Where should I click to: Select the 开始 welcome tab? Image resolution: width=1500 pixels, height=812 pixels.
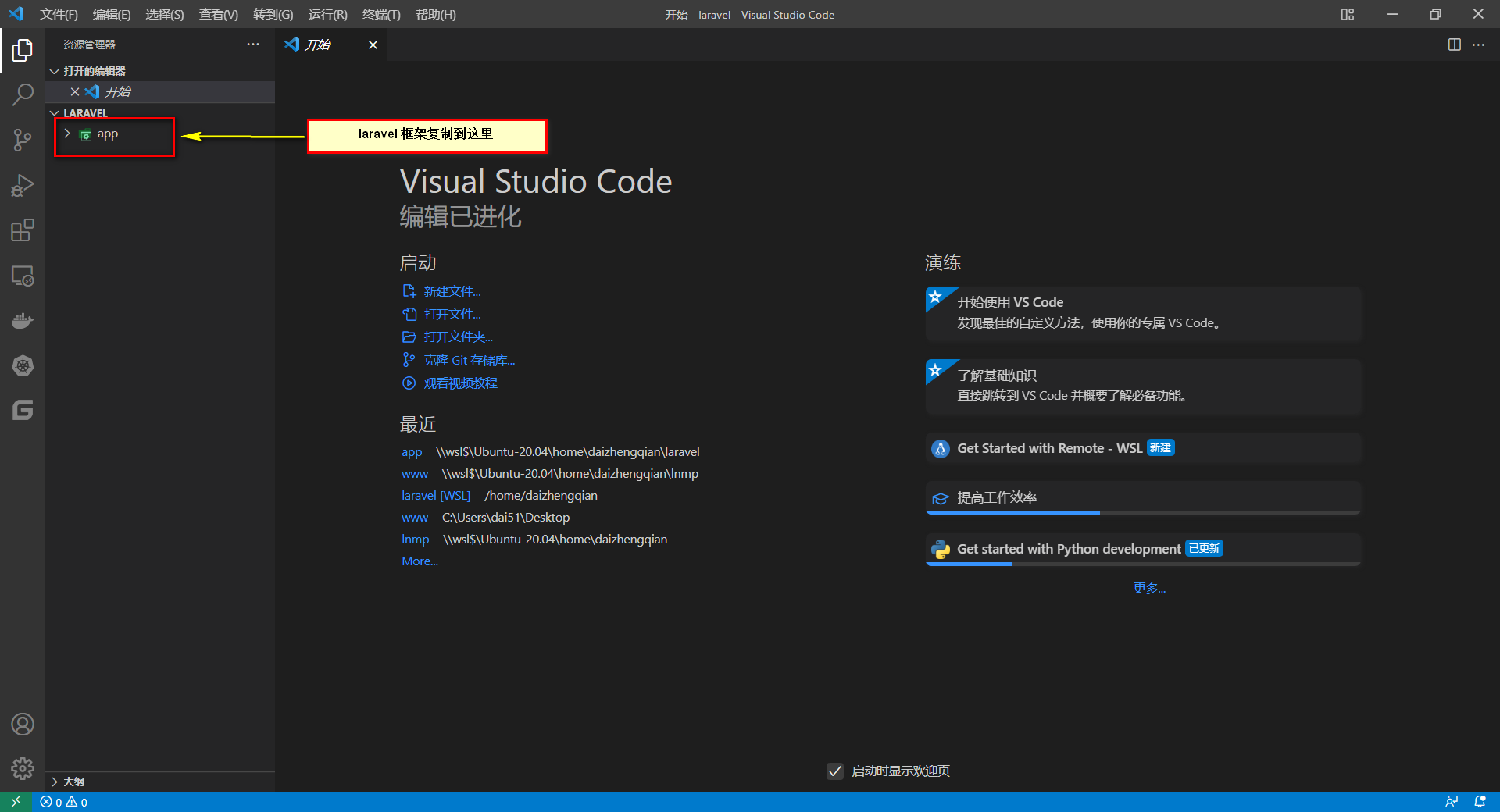pyautogui.click(x=331, y=45)
